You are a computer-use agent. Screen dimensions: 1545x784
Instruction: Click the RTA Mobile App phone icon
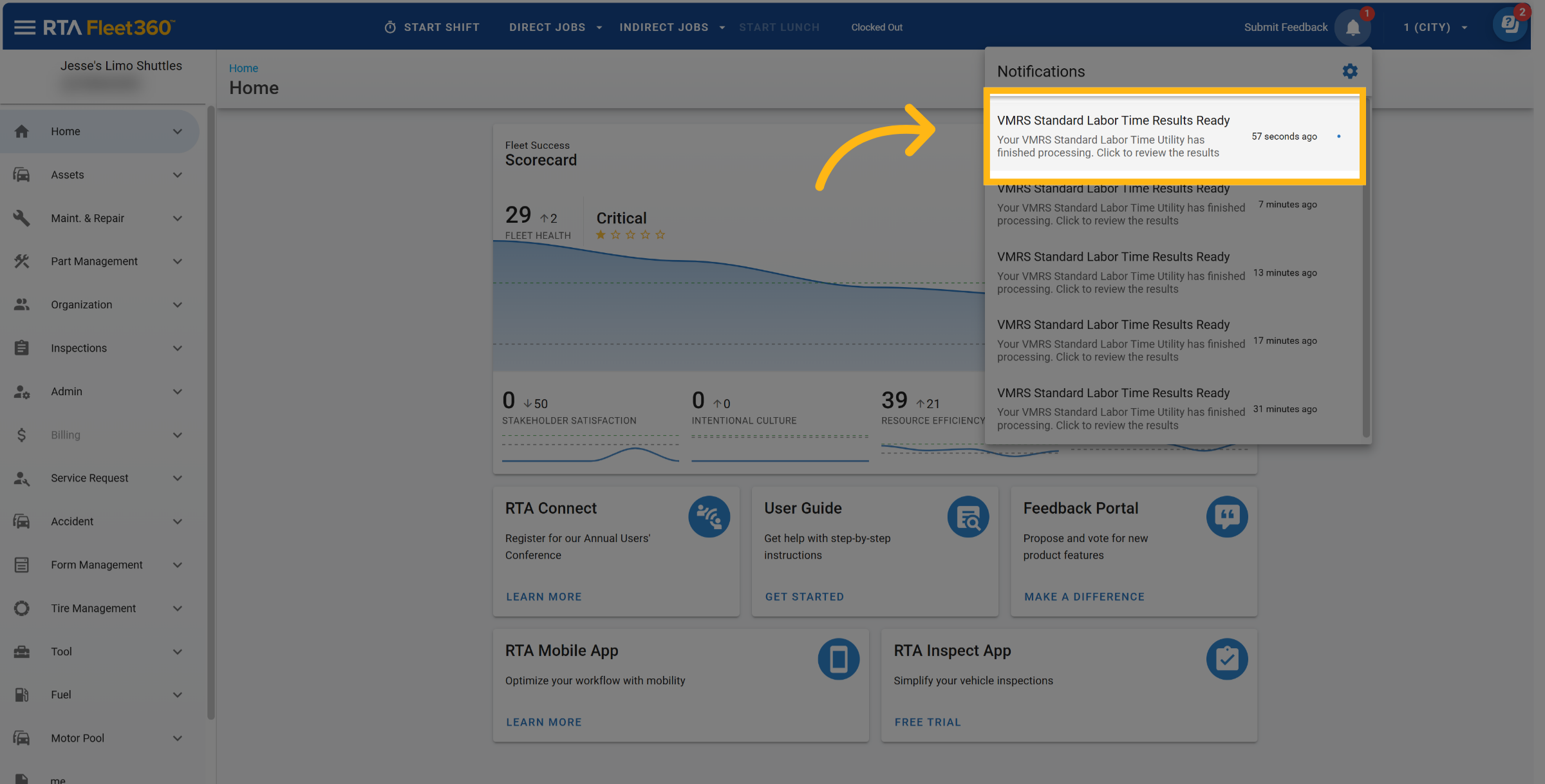coord(838,659)
